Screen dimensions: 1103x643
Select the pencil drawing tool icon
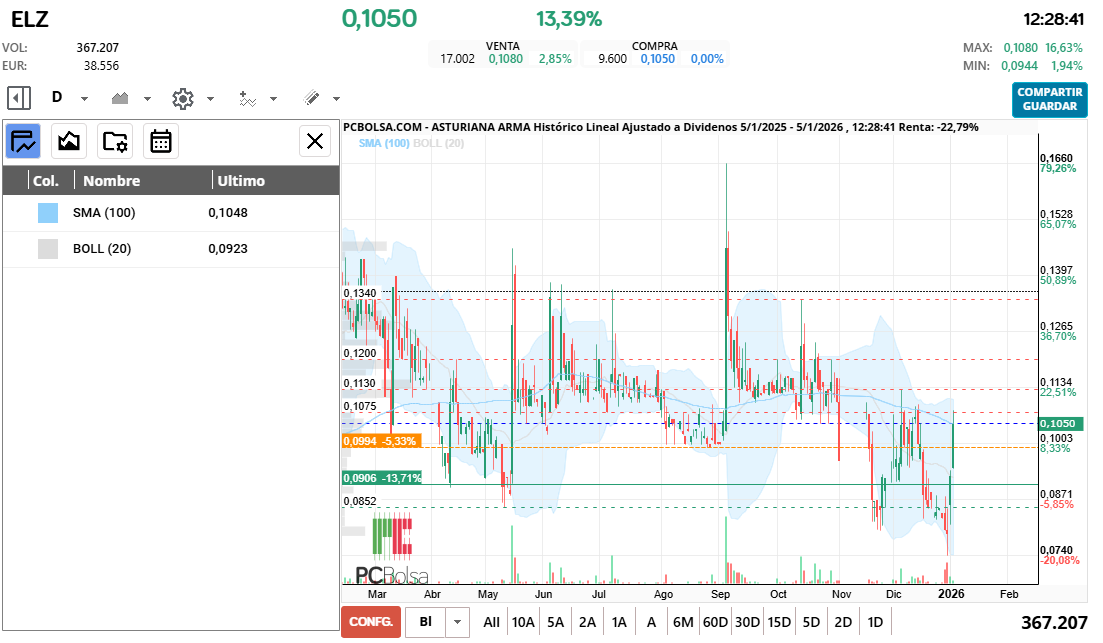[x=310, y=98]
